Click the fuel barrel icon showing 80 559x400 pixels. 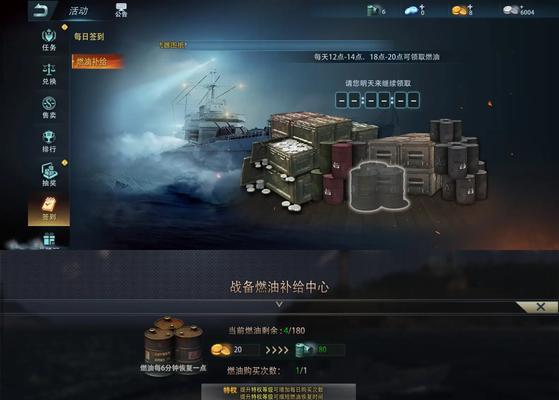point(320,350)
